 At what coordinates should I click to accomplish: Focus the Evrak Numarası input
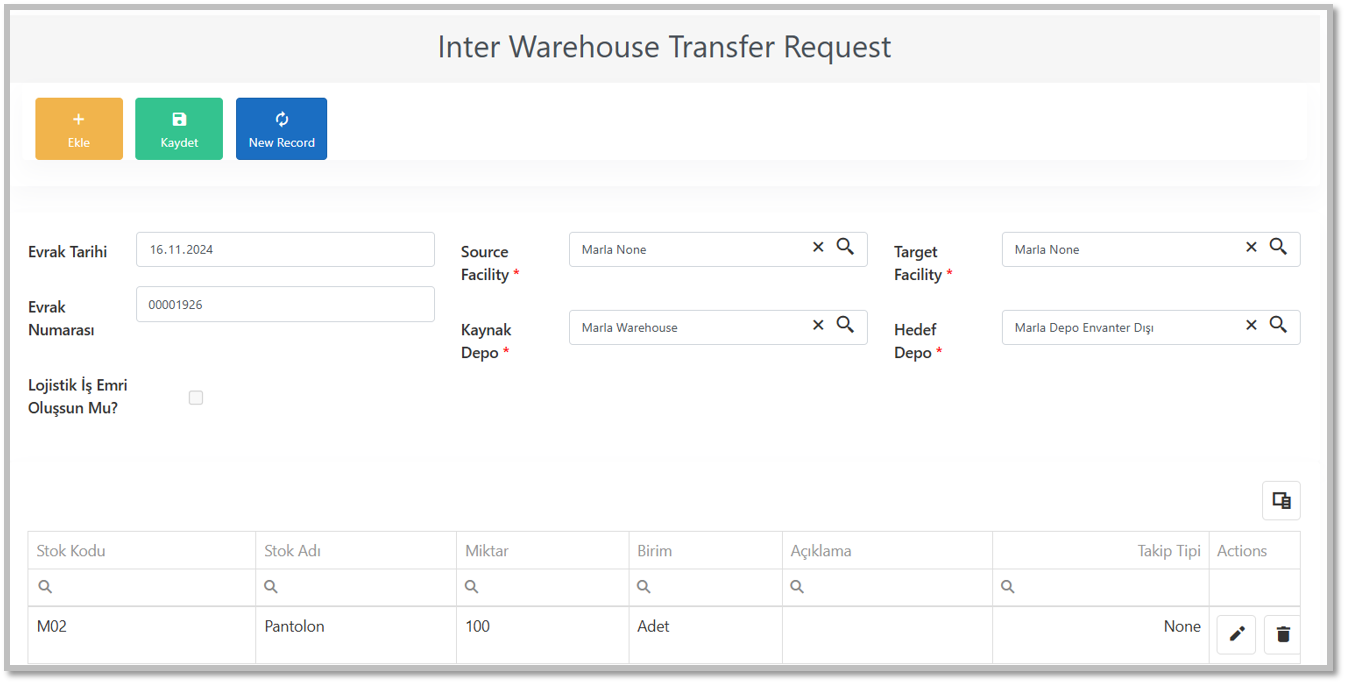tap(285, 305)
